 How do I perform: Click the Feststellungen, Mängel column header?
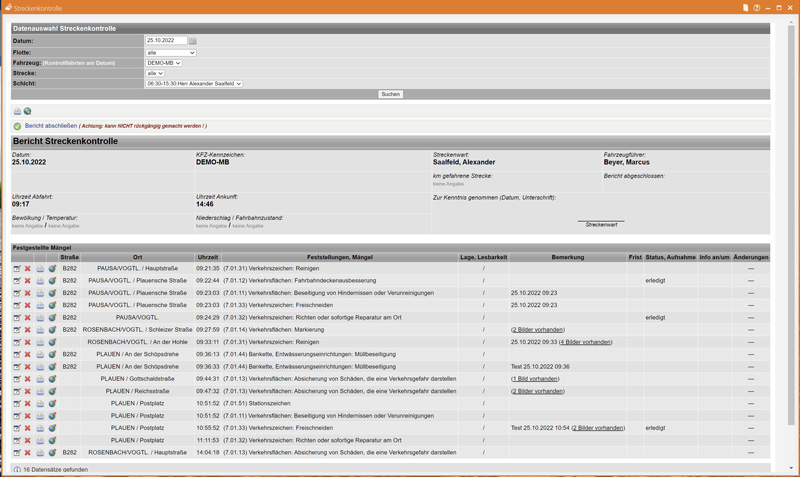click(340, 257)
